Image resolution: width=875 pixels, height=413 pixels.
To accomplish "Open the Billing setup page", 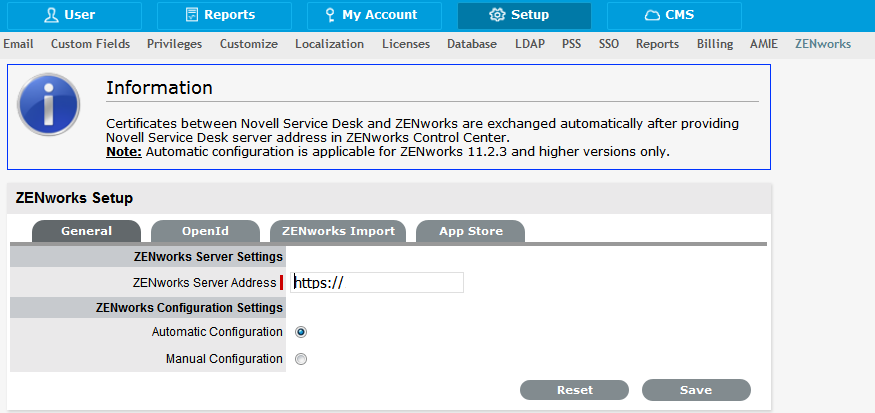I will (x=714, y=44).
